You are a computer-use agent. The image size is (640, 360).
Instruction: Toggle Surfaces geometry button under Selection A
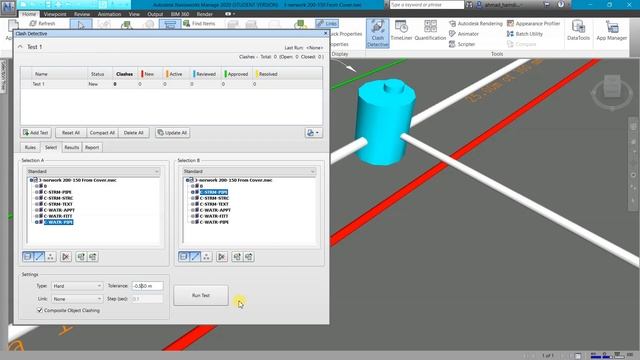coord(28,257)
